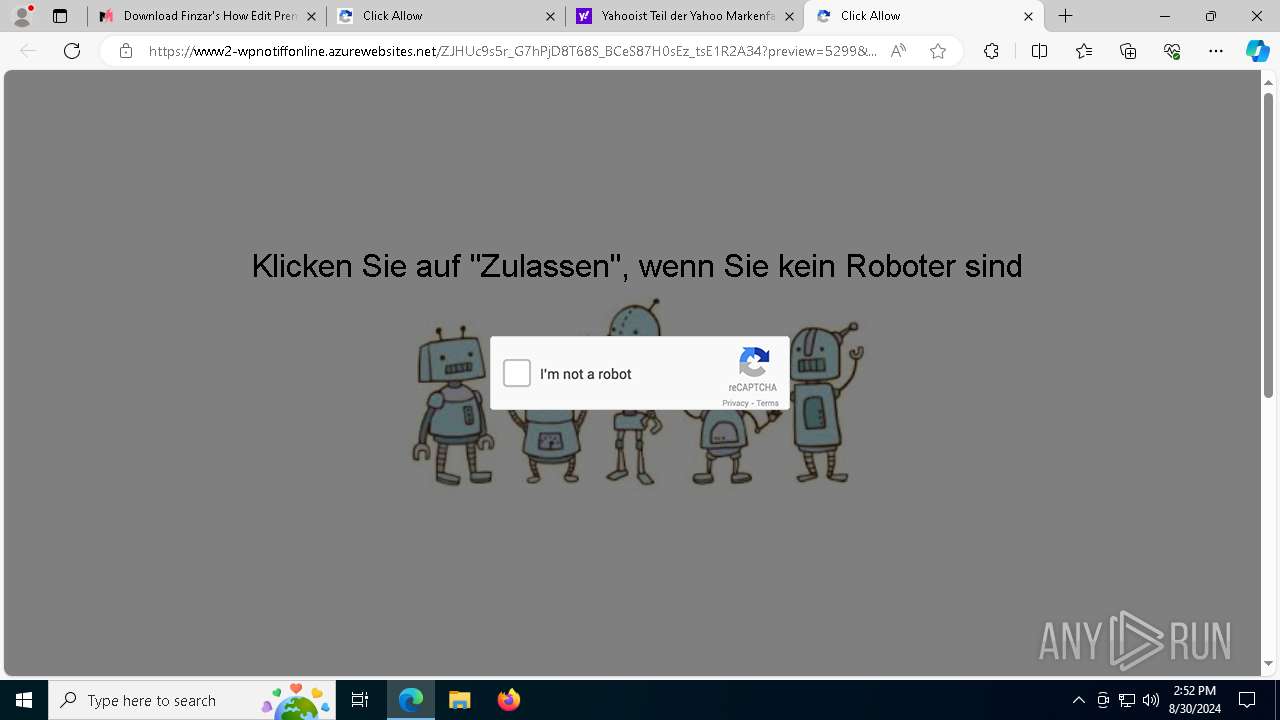
Task: Click the vertical scrollbar thumb
Action: click(x=1269, y=245)
